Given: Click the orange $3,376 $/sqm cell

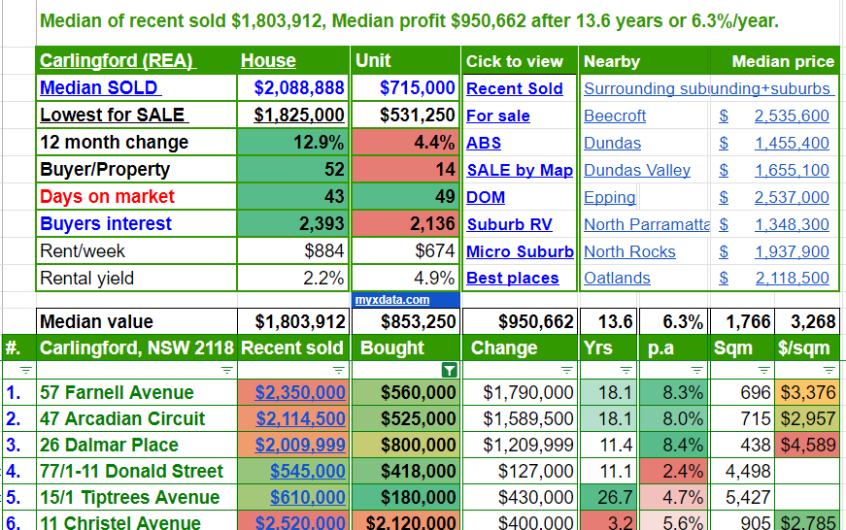Looking at the screenshot, I should point(808,393).
